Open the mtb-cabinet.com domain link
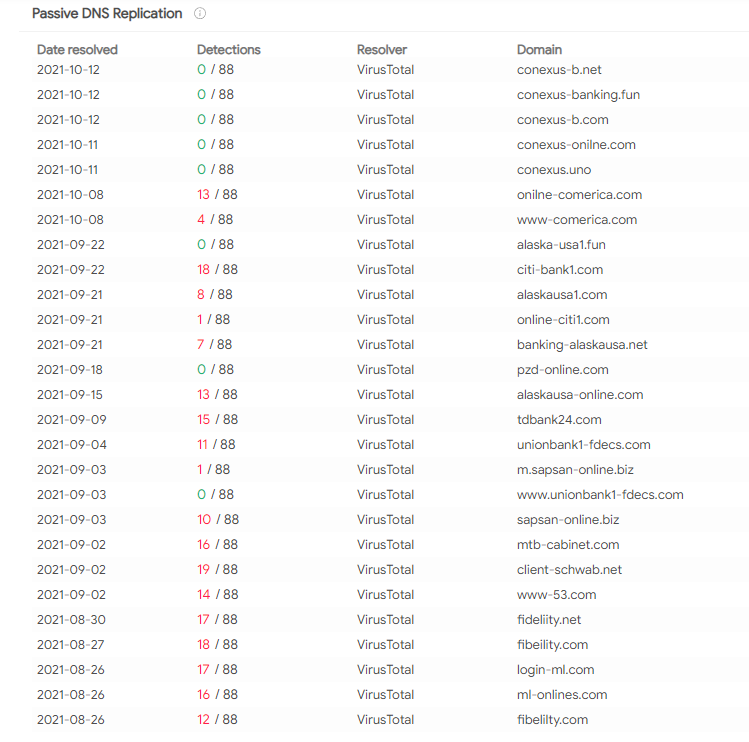The width and height of the screenshot is (749, 742). (x=568, y=545)
